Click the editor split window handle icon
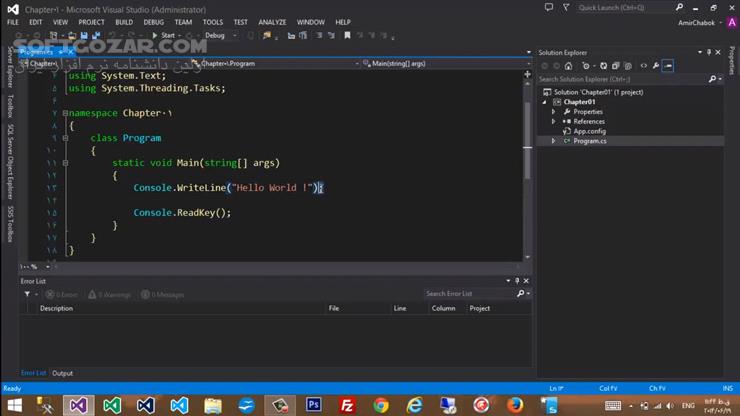740x416 pixels. pos(528,74)
